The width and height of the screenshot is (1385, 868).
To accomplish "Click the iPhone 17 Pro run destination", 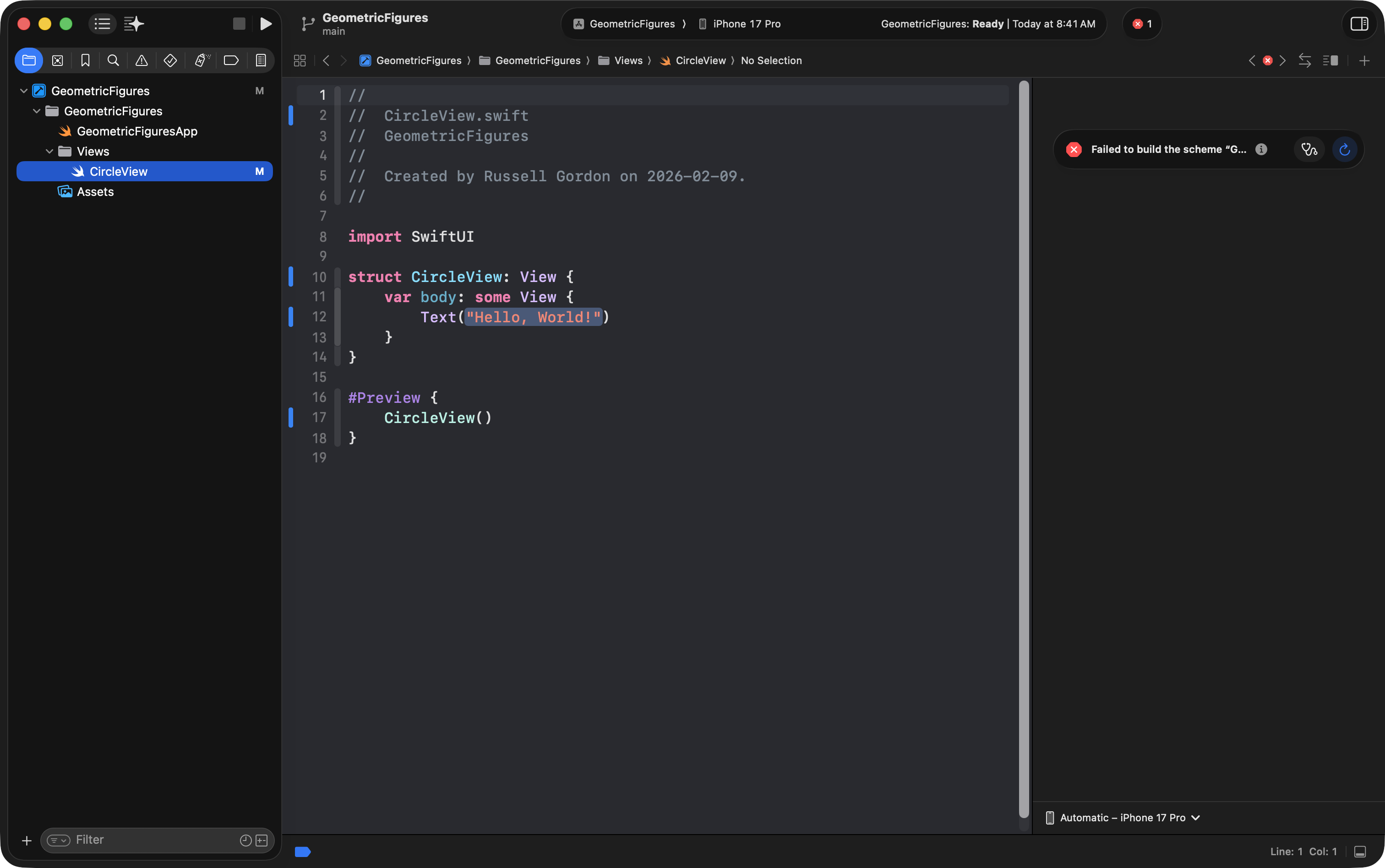I will click(x=746, y=23).
